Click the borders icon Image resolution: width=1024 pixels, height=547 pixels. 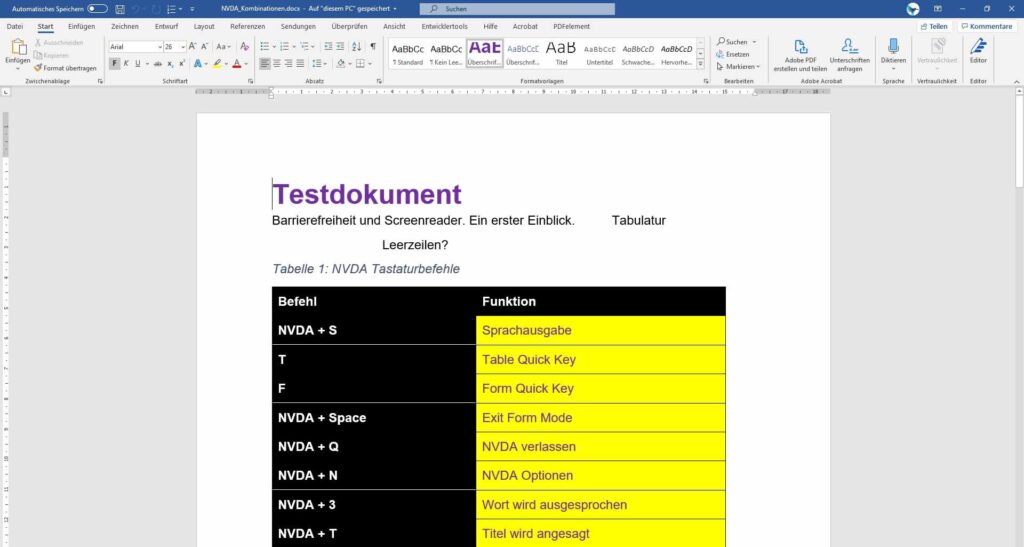[360, 63]
